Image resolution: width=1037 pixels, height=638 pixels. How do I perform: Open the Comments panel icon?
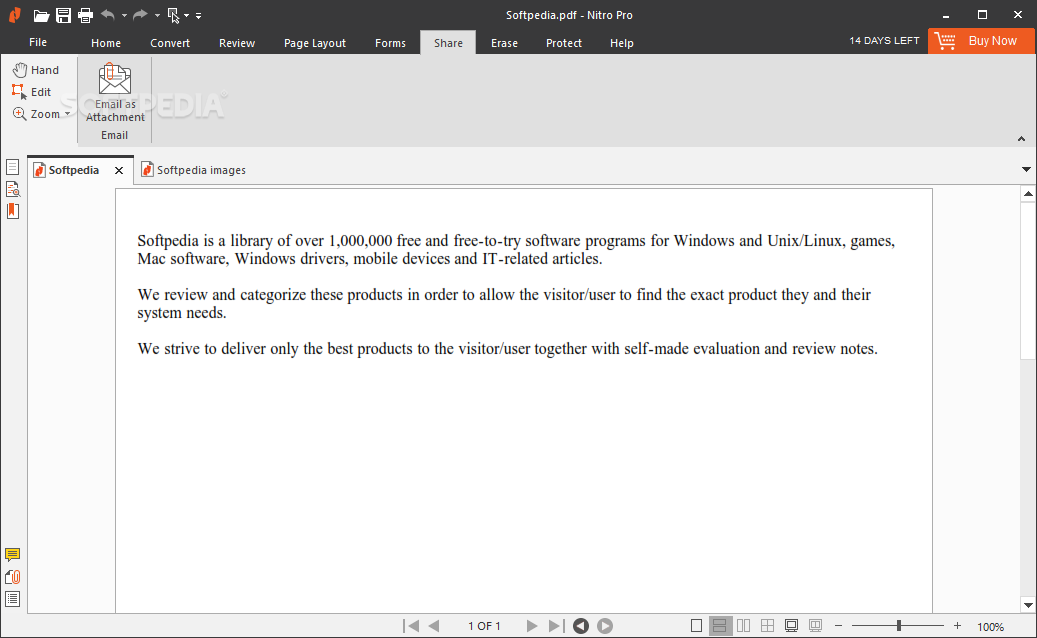pos(12,555)
